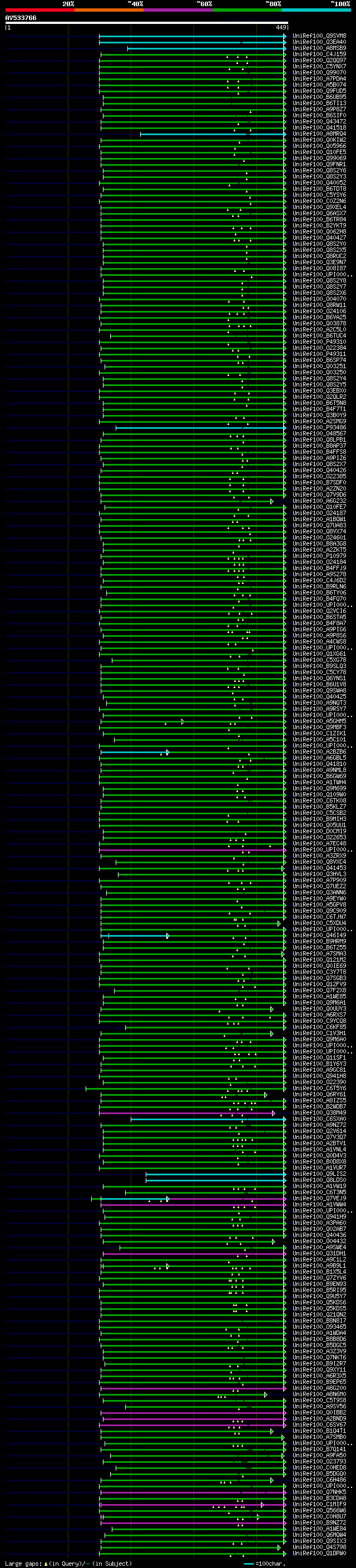Select label UniRef100_B6TDT8

(319, 189)
